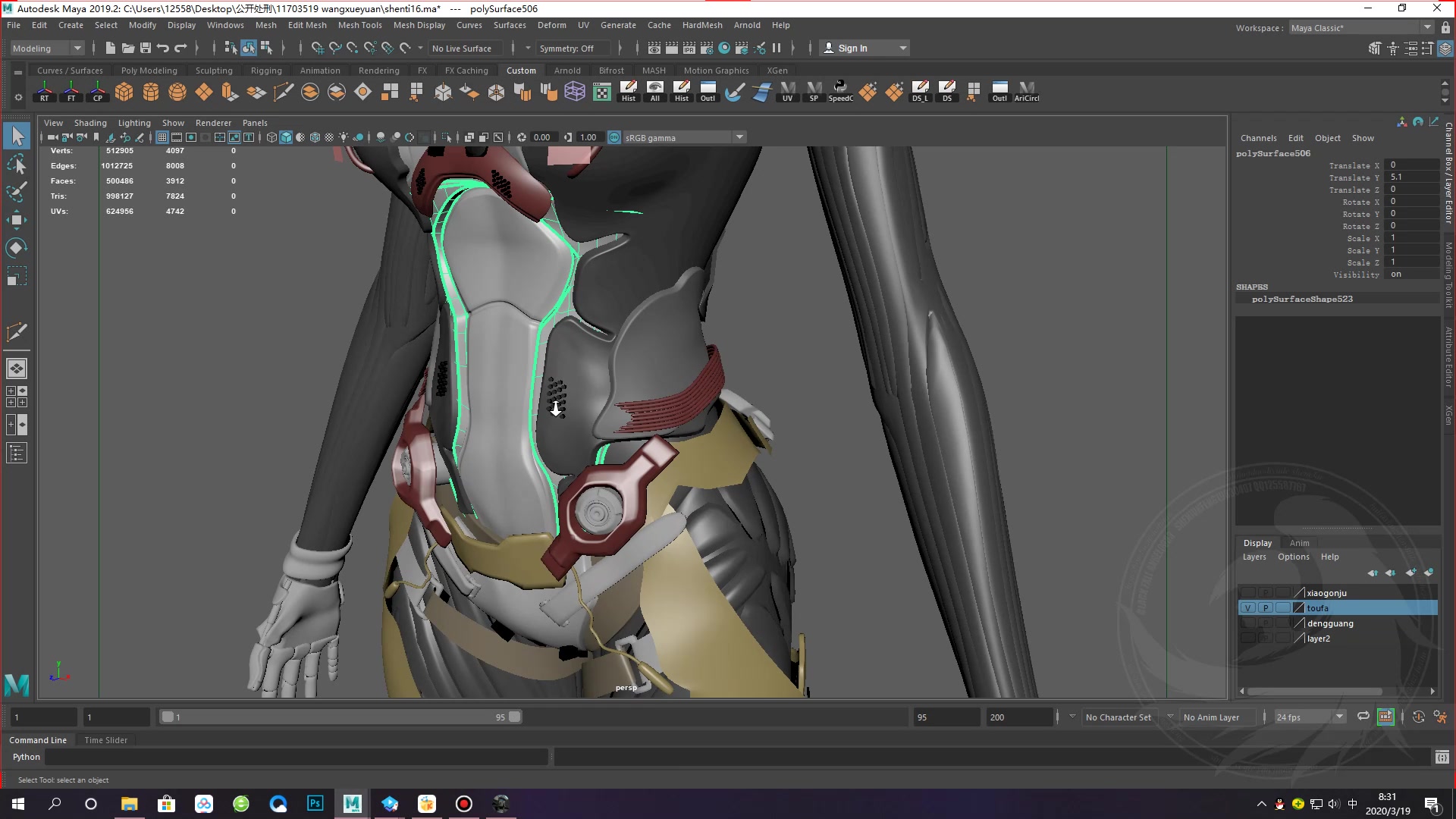Toggle visibility box of xiaogonju layer
Screen dimensions: 1456x819
[x=1247, y=593]
